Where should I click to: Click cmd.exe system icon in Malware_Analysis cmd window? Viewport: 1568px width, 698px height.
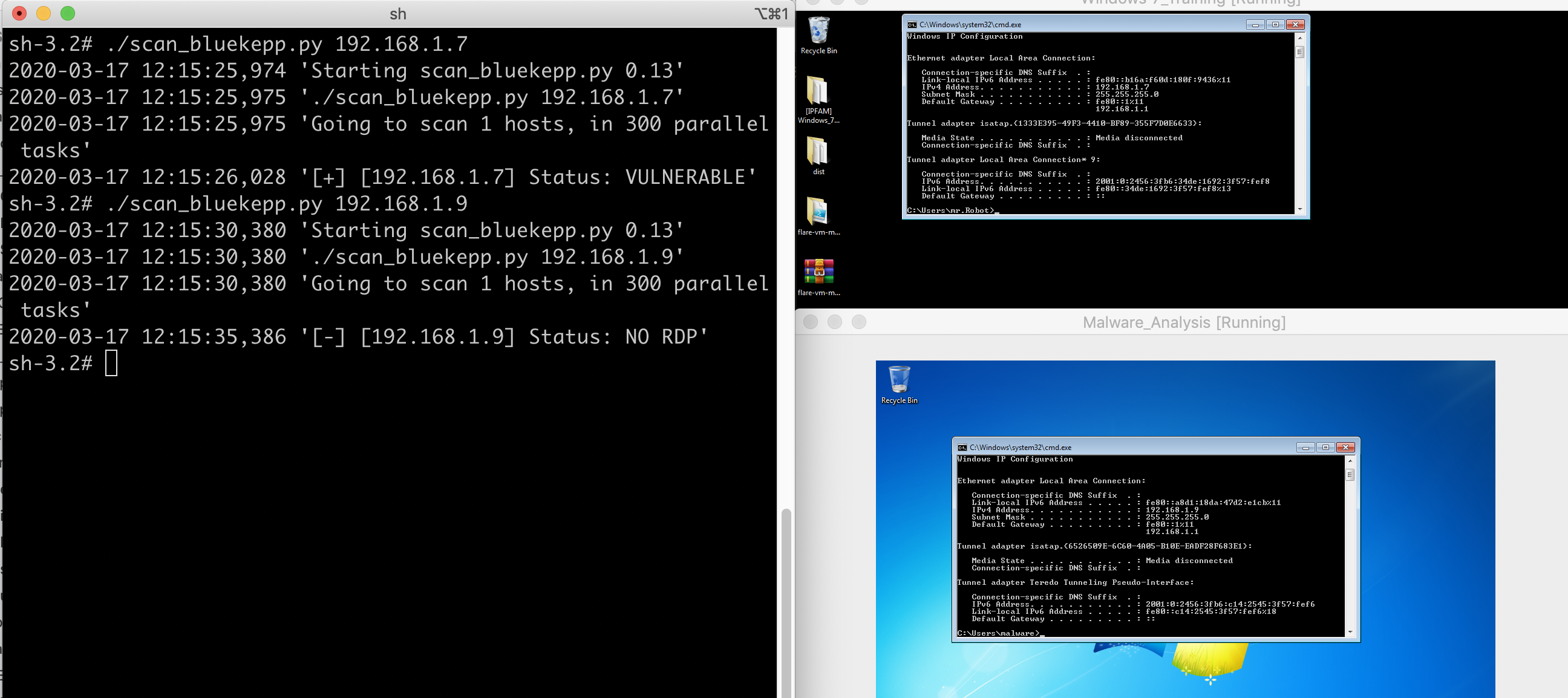click(962, 447)
